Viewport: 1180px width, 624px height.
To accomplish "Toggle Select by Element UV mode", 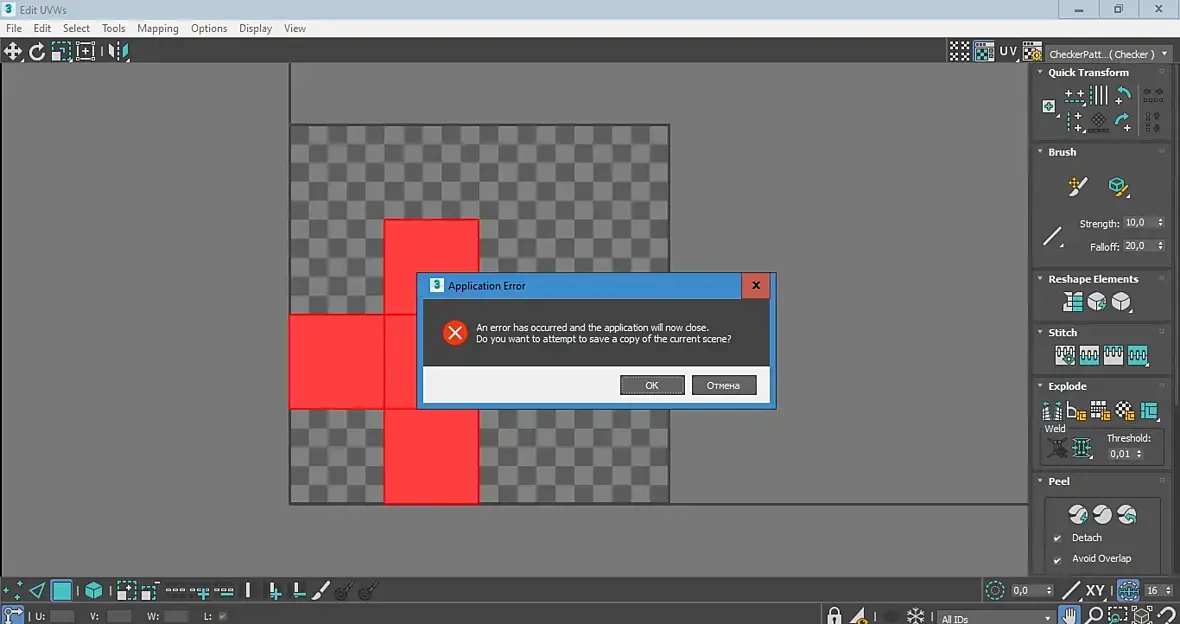I will click(x=93, y=591).
